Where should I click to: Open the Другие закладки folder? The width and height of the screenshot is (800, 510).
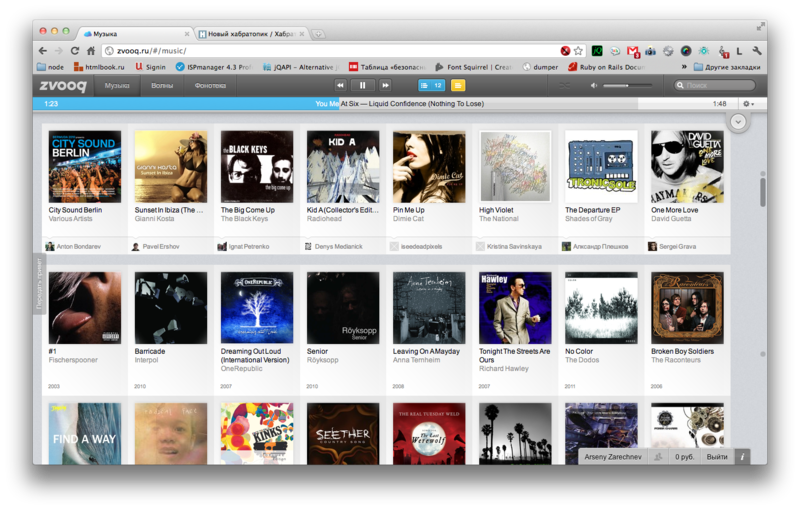click(727, 67)
